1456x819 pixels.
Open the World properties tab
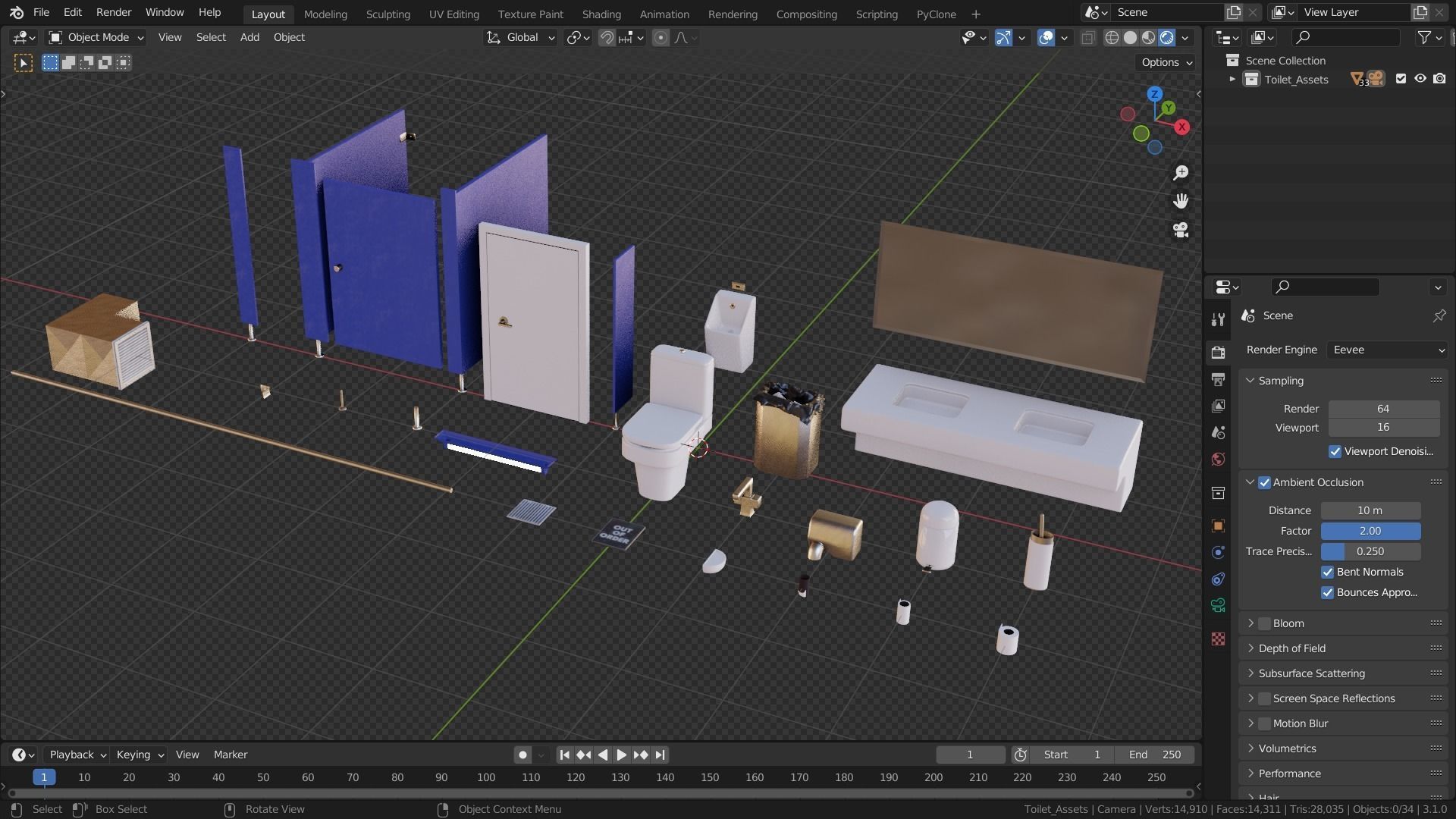[1218, 459]
